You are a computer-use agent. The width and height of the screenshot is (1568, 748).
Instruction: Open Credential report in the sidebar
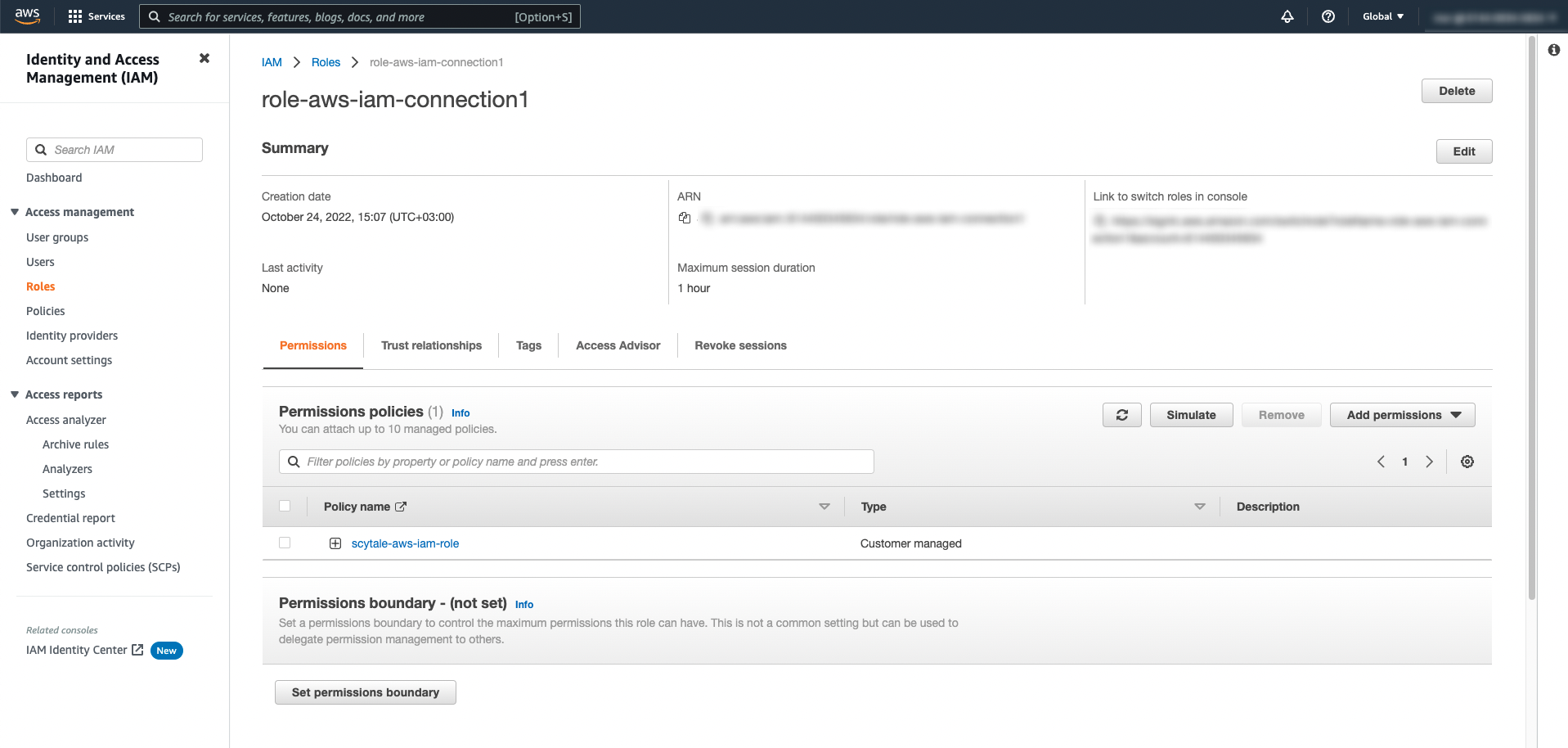pos(70,518)
